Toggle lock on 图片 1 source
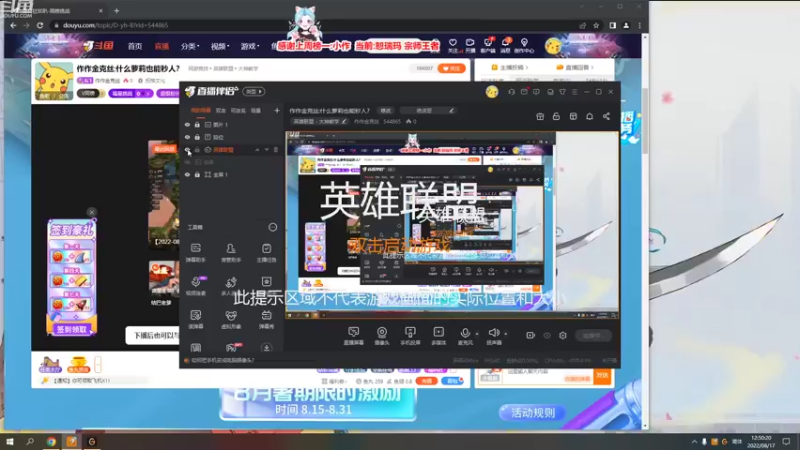Screen dimensions: 800x450 [x=197, y=124]
